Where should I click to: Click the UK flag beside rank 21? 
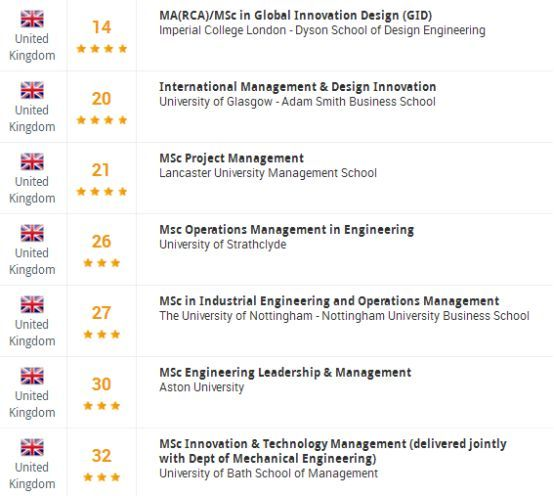click(x=32, y=161)
